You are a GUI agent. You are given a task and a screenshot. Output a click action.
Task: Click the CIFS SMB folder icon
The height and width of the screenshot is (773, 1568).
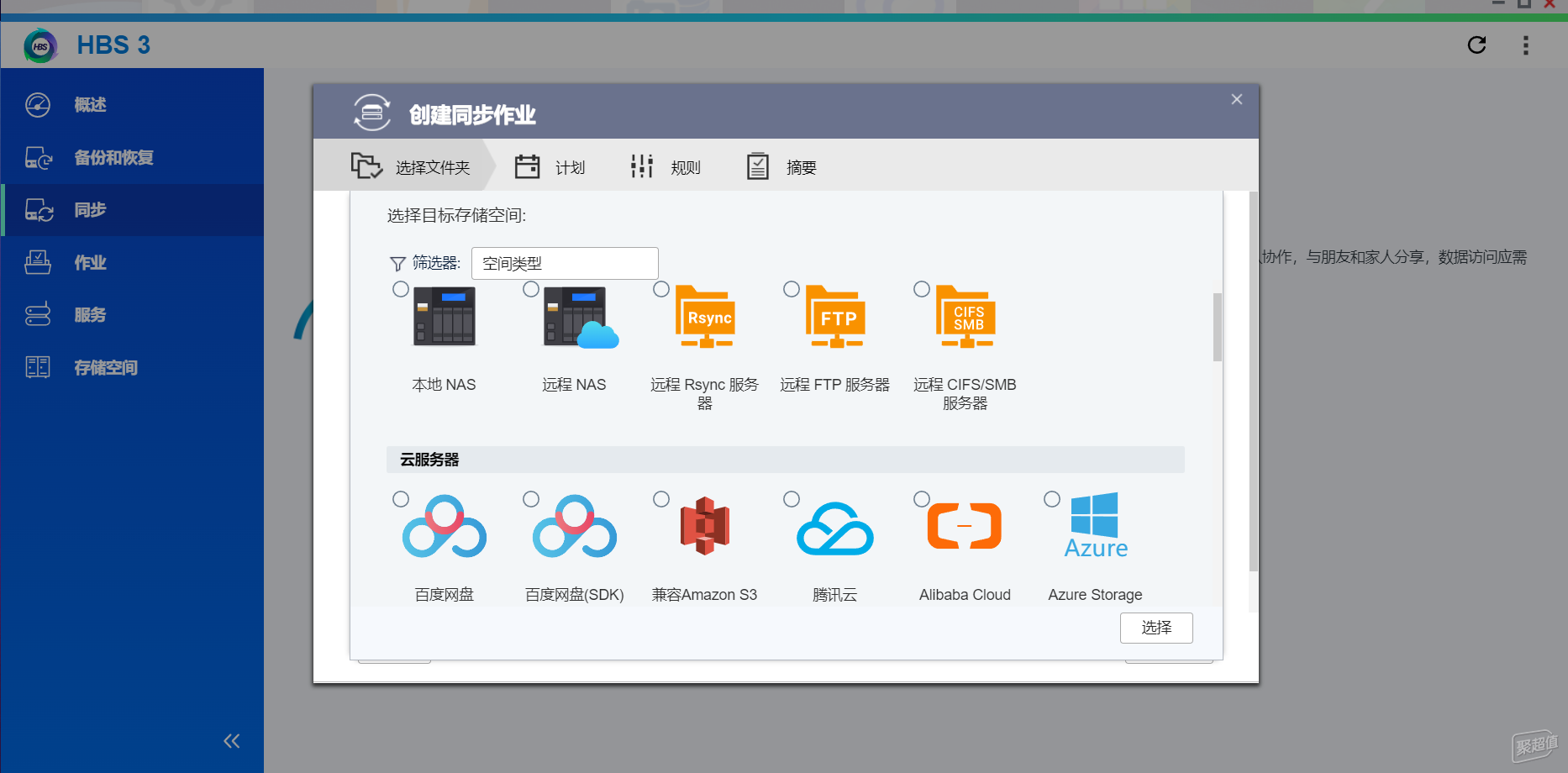point(966,317)
